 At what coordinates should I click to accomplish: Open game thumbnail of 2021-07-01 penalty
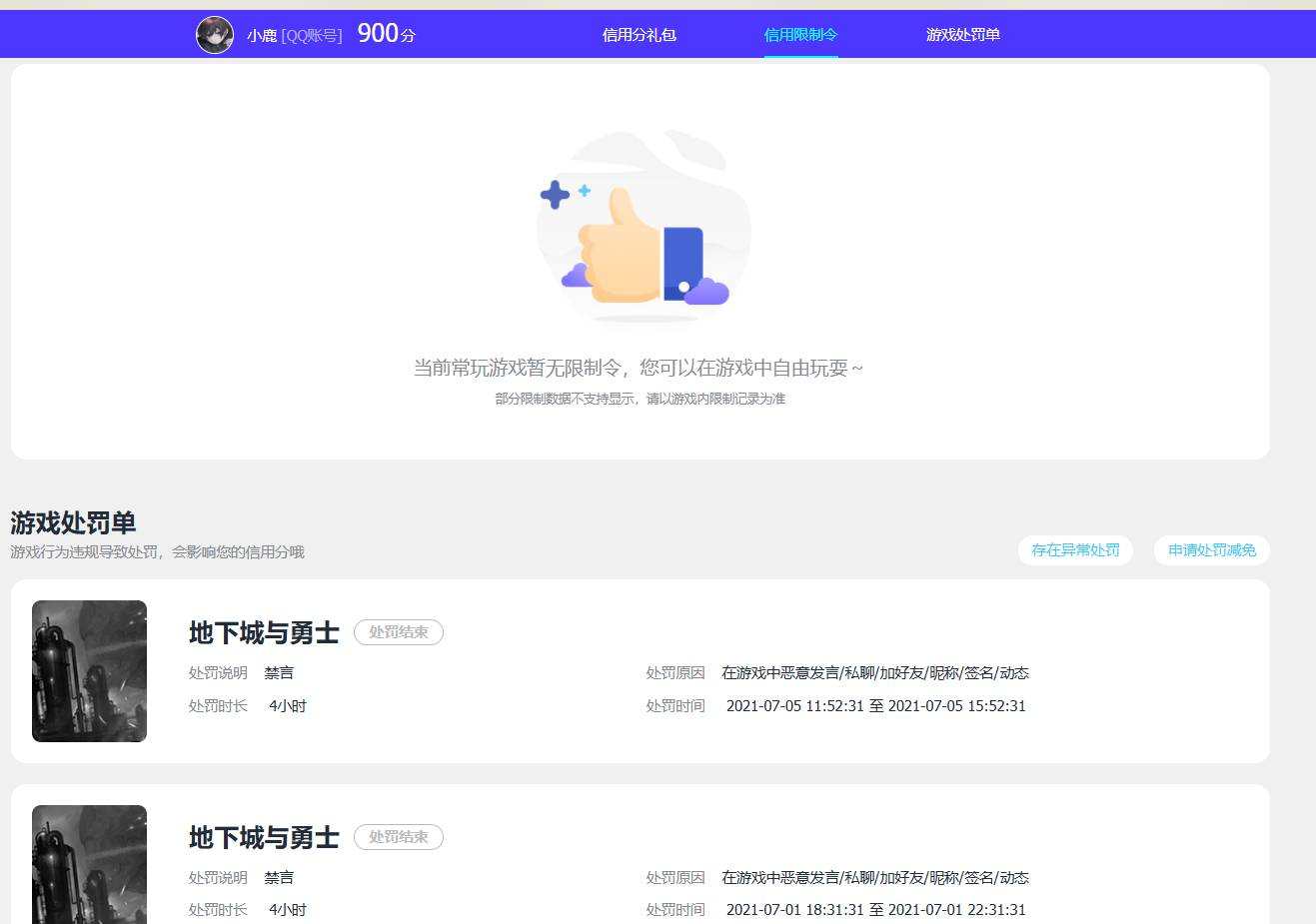tap(89, 864)
